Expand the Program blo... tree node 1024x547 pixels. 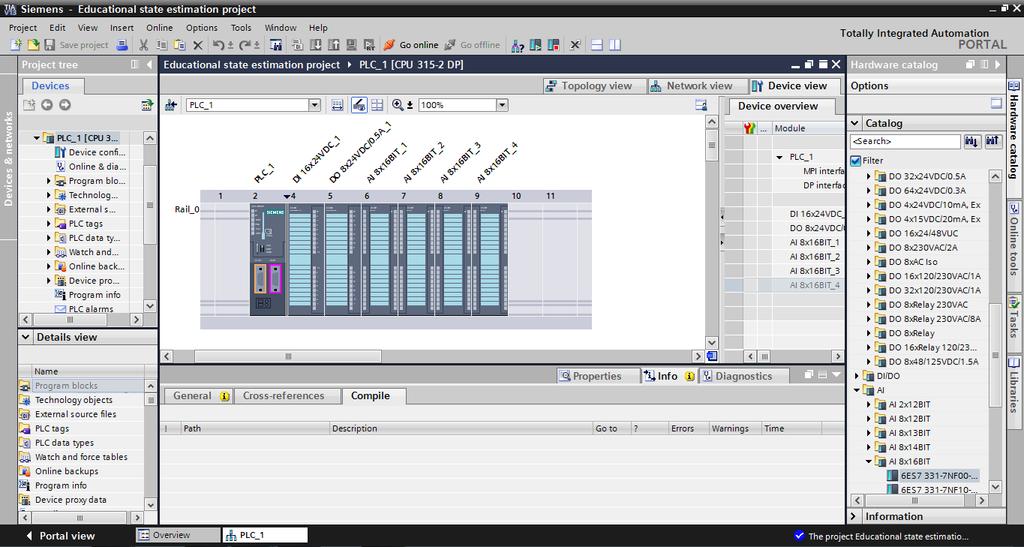click(x=48, y=181)
